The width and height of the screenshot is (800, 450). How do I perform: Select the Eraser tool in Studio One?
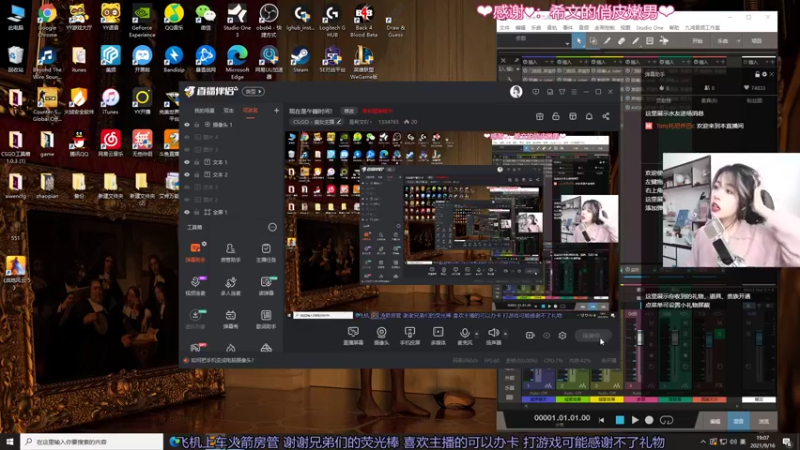tap(621, 41)
